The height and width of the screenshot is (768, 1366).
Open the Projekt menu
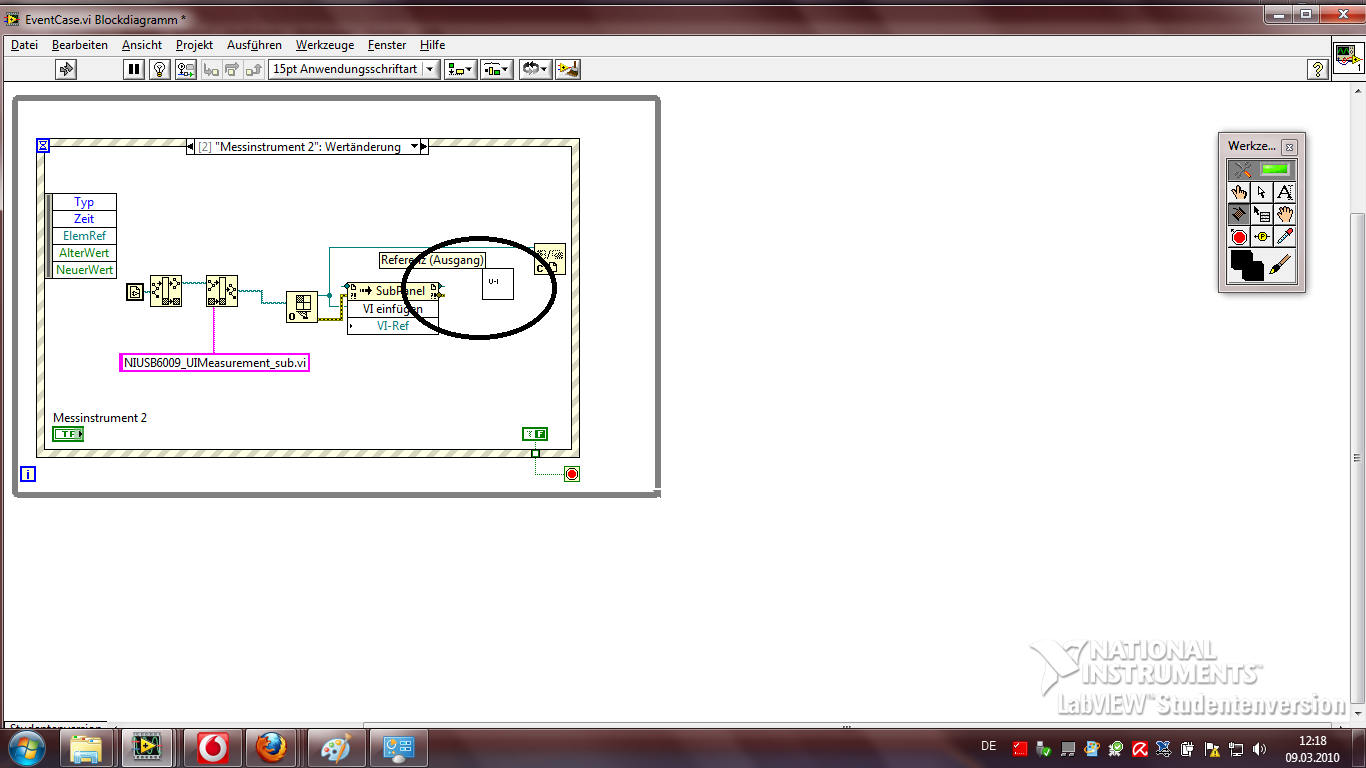[x=194, y=45]
